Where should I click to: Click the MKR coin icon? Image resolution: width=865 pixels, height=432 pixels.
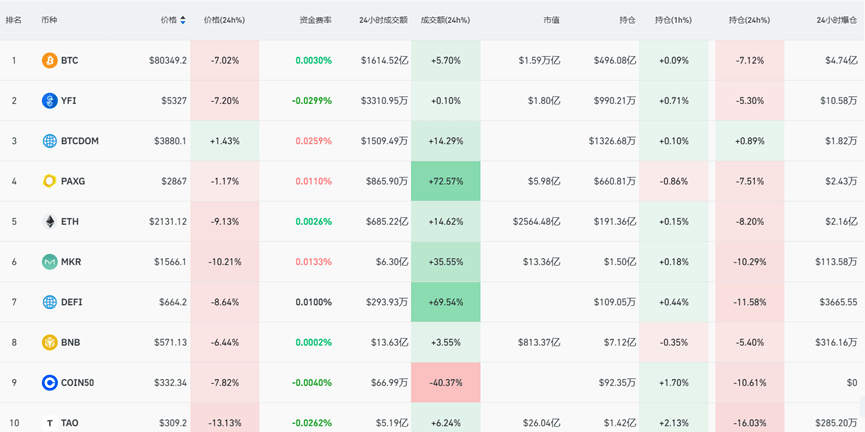click(x=49, y=262)
